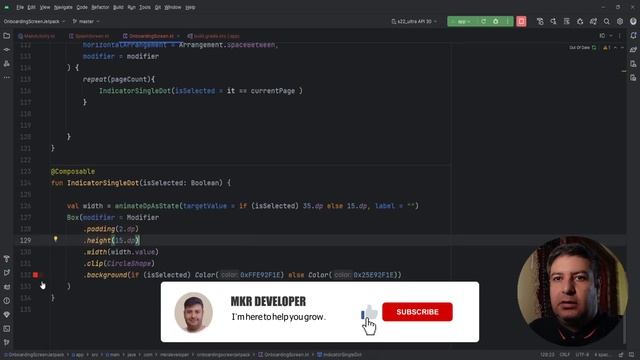This screenshot has width=640, height=360.
Task: Open the Device Manager sidebar icon
Action: click(633, 64)
